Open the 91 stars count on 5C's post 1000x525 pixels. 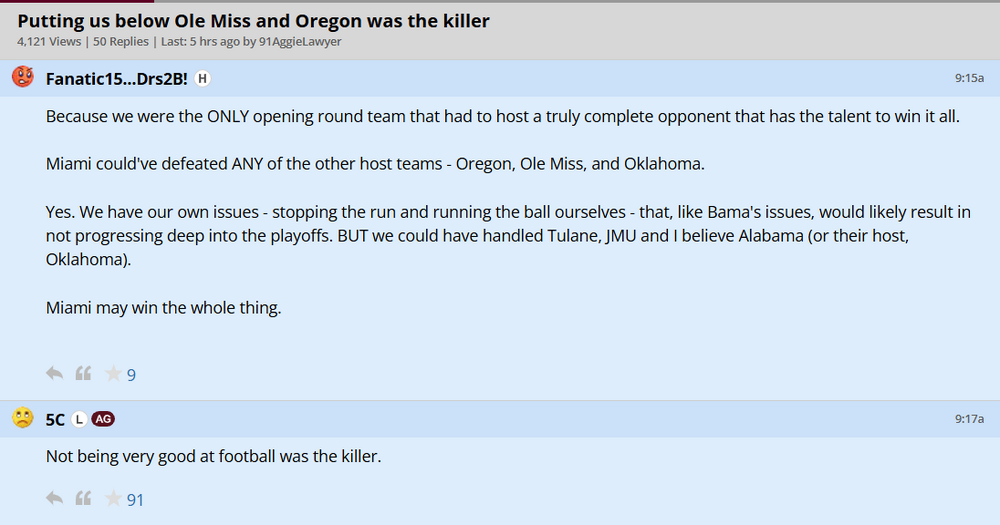(135, 499)
